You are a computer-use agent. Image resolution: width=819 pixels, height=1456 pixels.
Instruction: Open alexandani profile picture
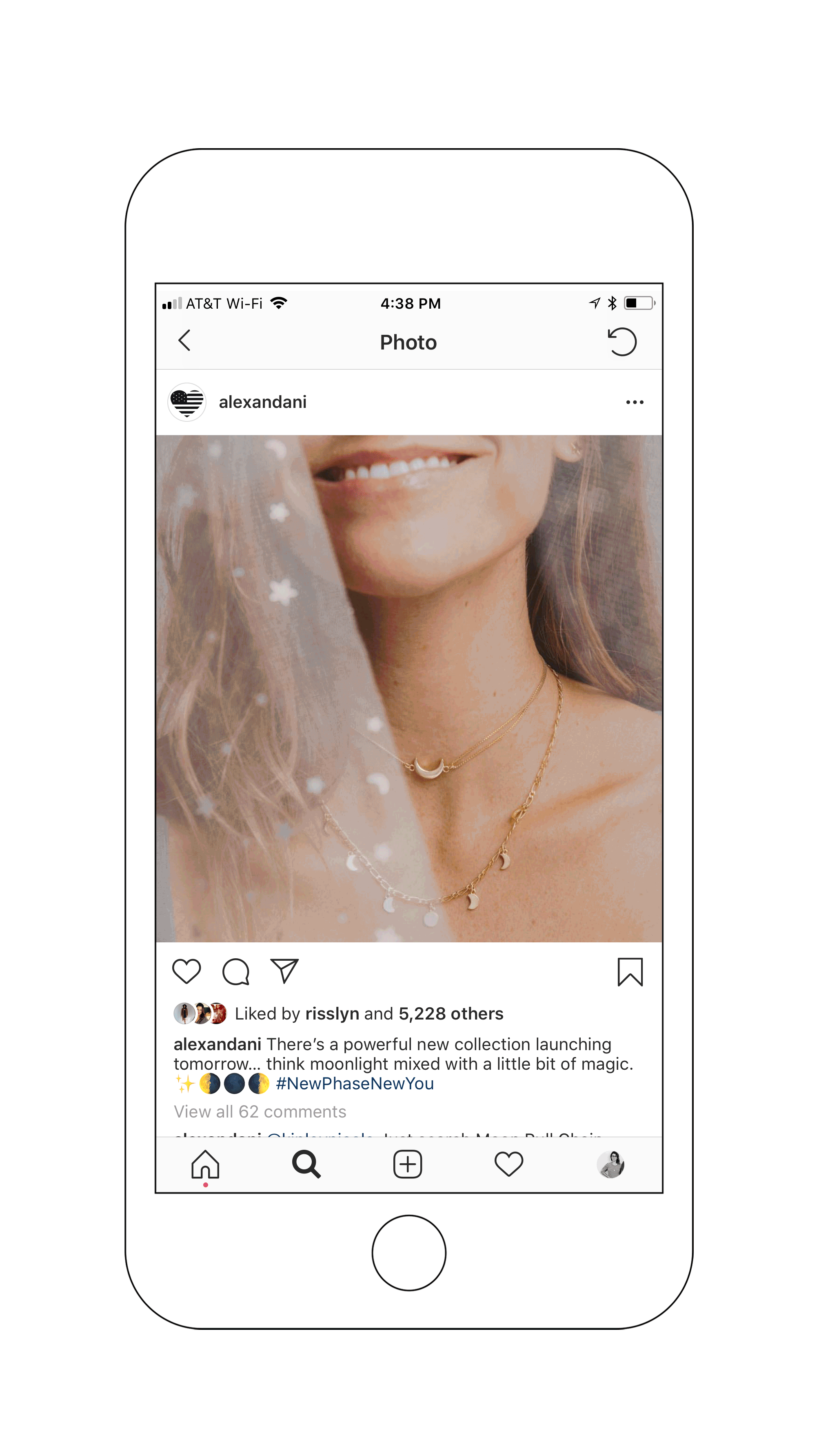pos(187,403)
